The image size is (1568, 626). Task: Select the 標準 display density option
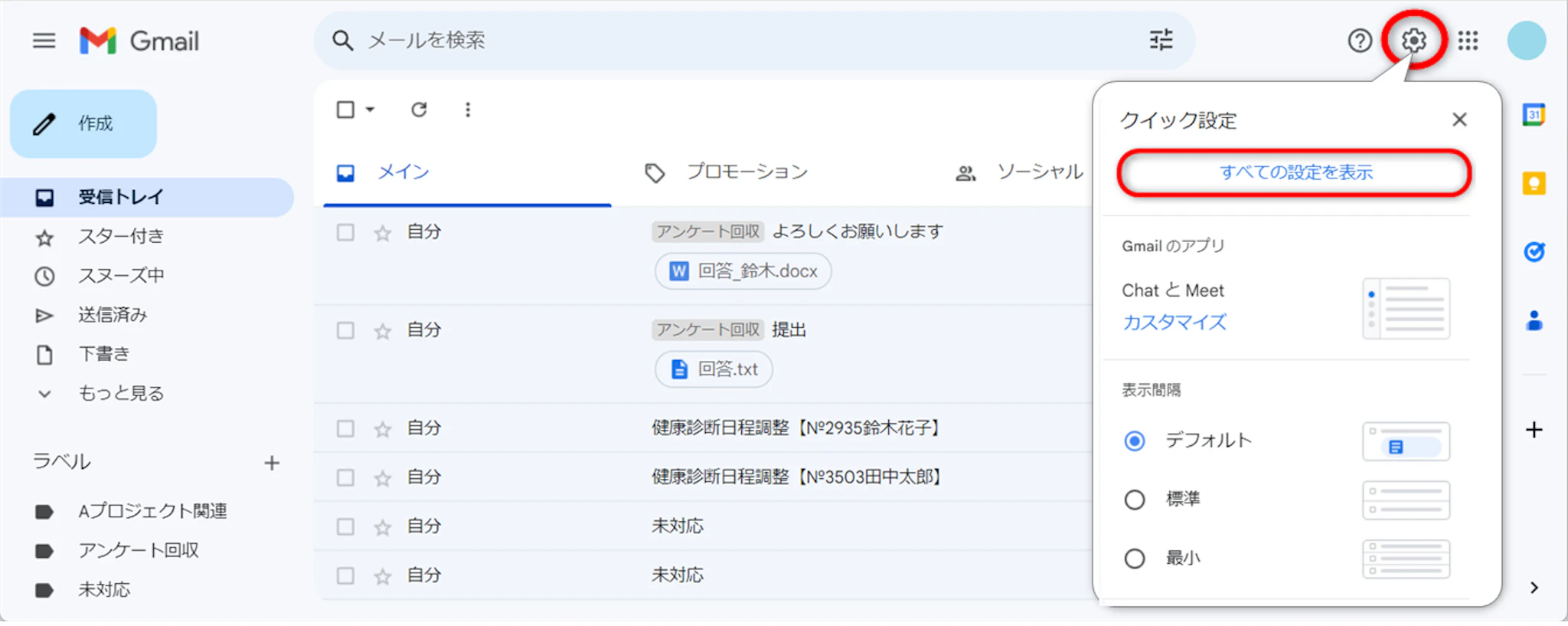point(1135,500)
